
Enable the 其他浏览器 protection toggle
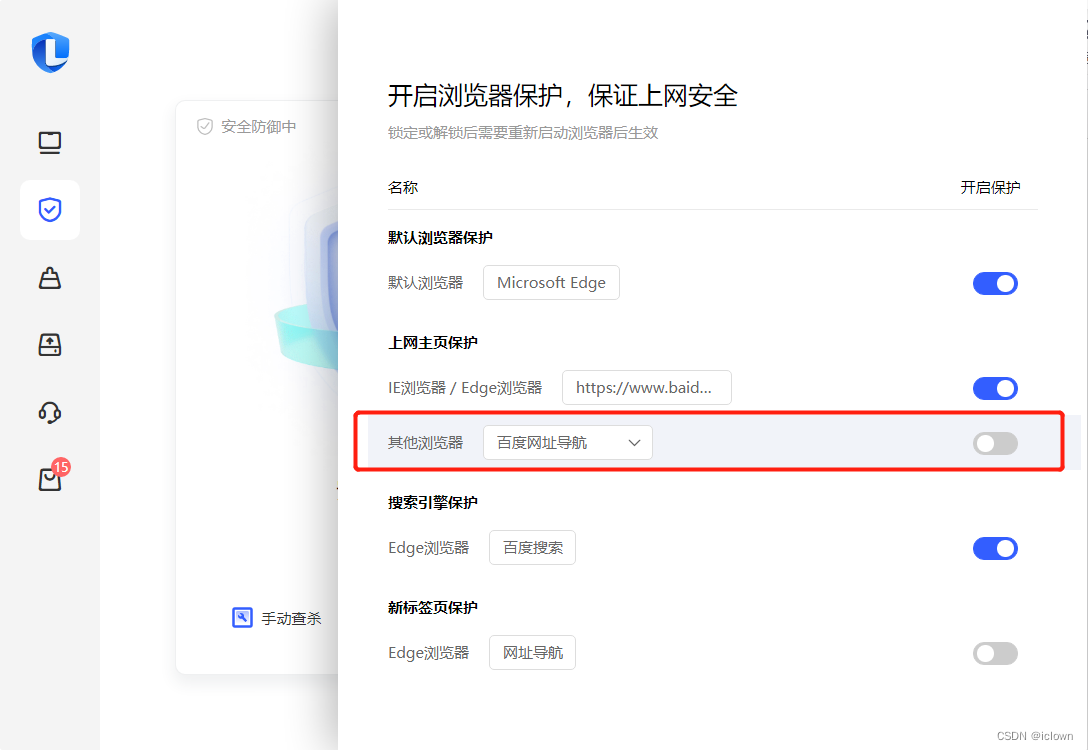995,442
